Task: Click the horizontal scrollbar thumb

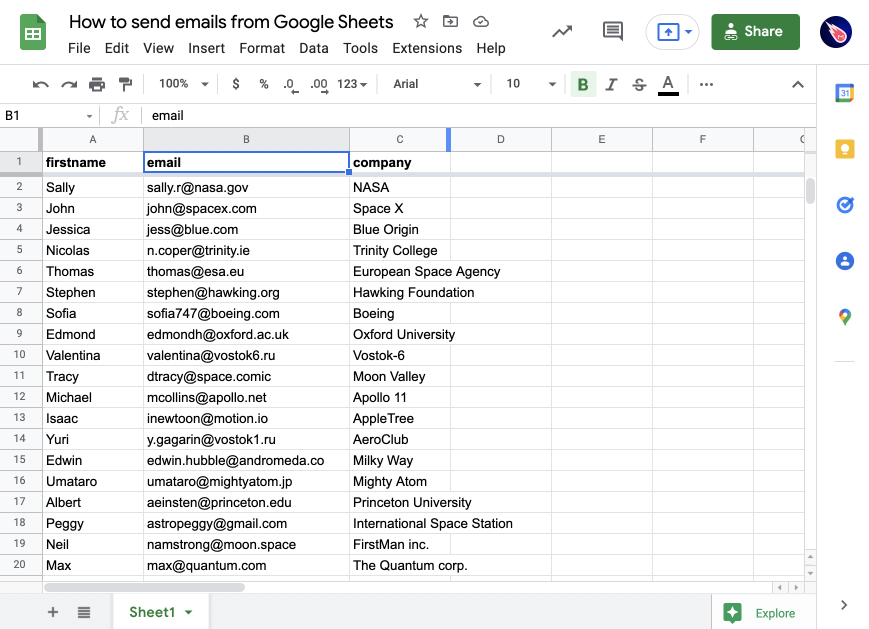Action: (144, 587)
